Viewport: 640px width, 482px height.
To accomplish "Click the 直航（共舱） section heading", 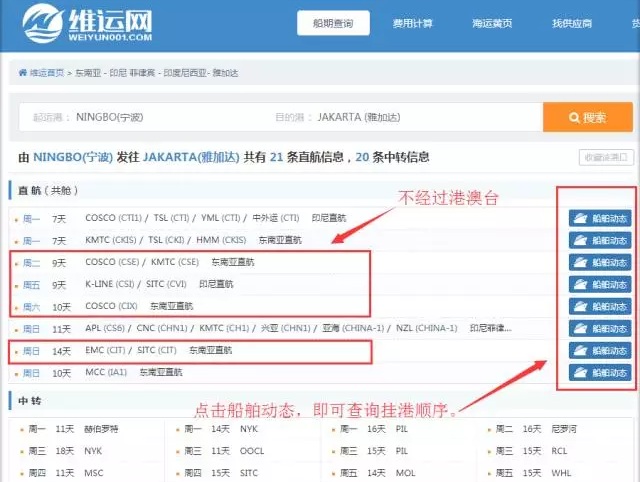I will pyautogui.click(x=48, y=191).
